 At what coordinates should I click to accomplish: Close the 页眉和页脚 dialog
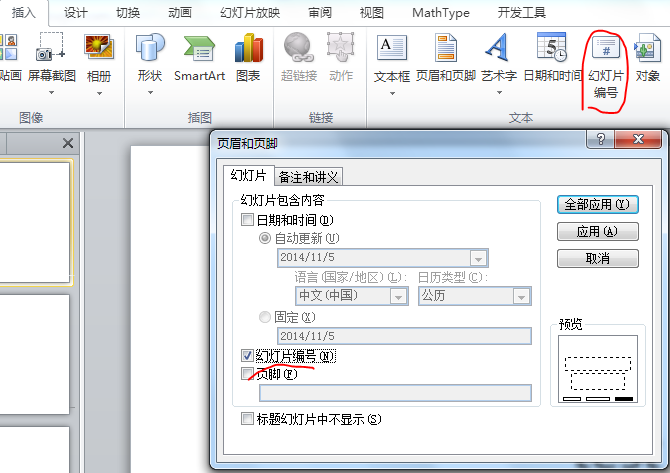[x=638, y=139]
